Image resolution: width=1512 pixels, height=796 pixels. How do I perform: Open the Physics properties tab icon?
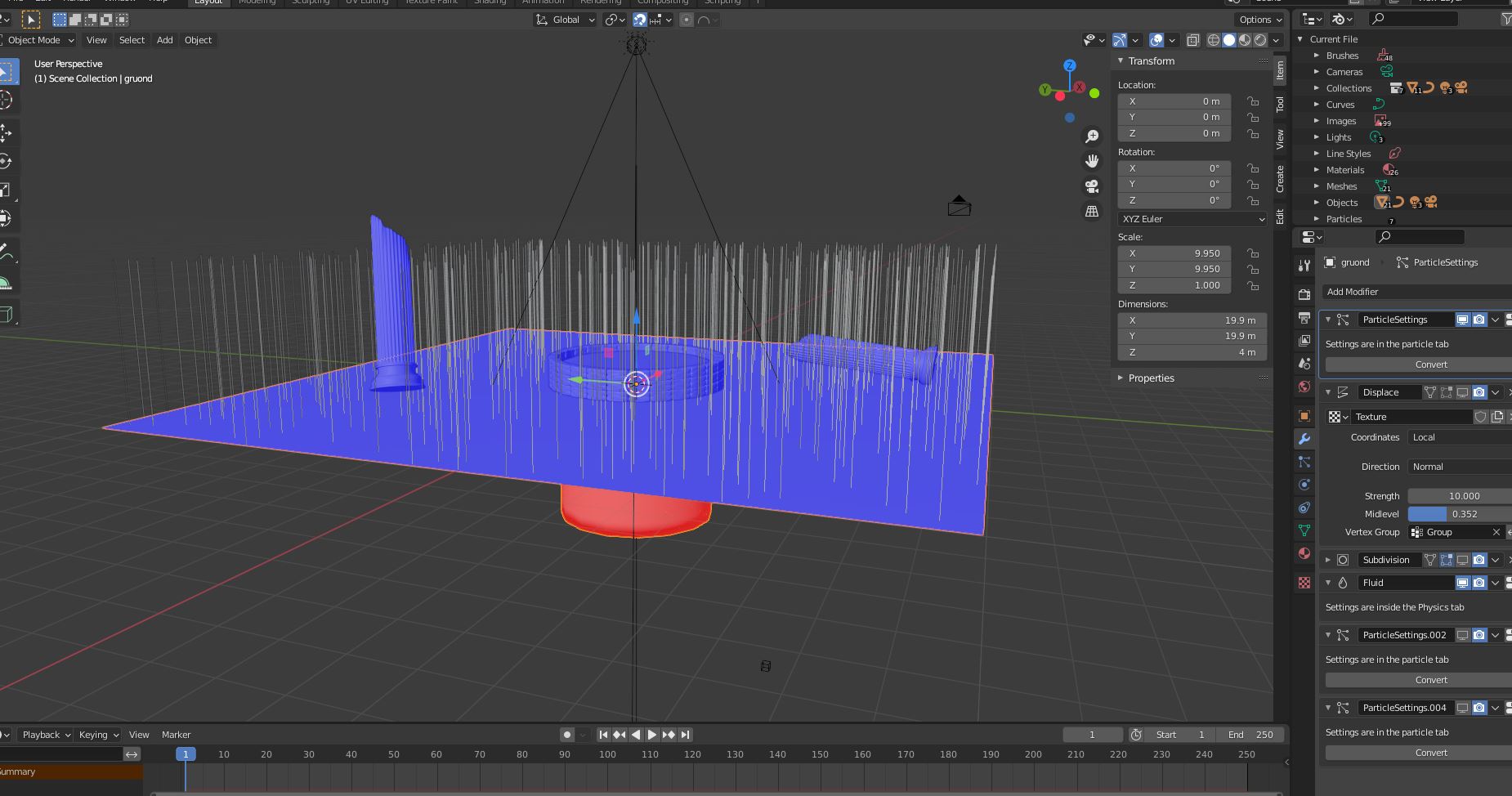click(1304, 485)
